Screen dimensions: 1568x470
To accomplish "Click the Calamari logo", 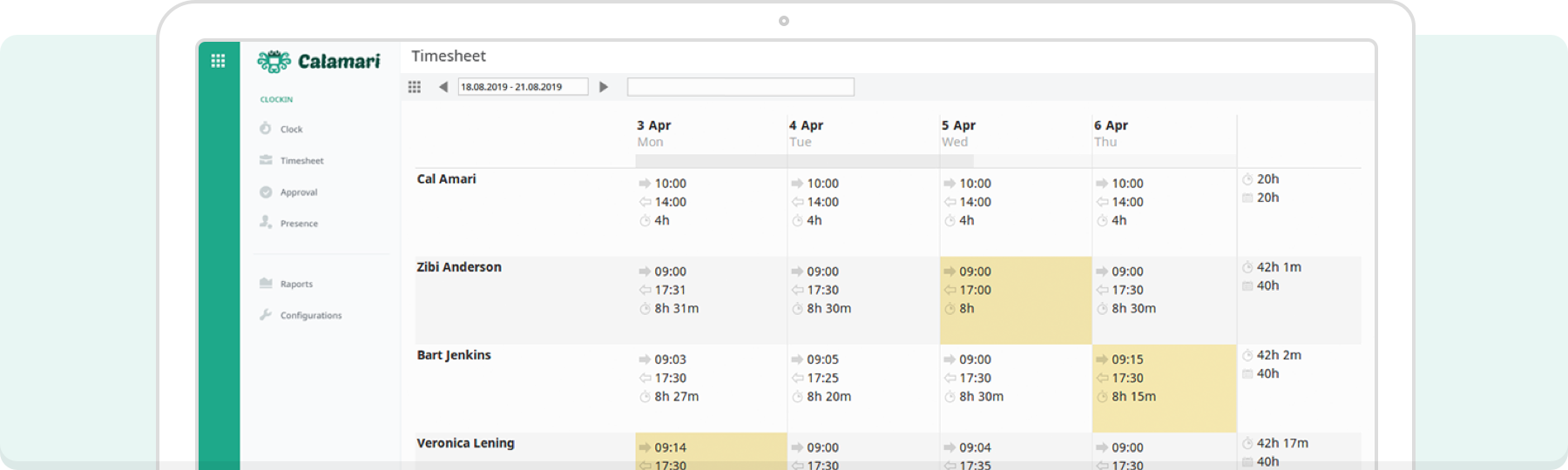I will click(319, 61).
